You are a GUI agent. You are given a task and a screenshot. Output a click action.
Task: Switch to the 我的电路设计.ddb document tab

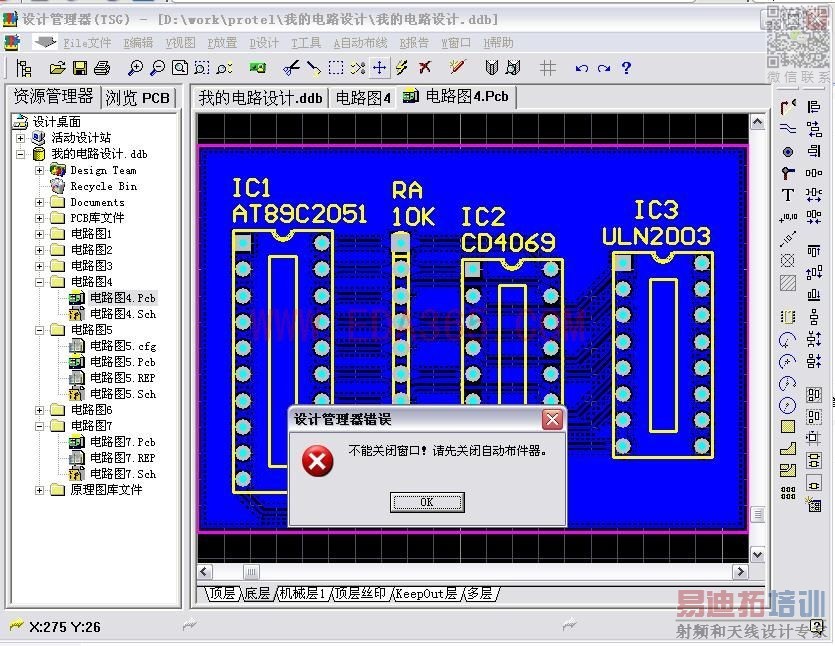260,98
